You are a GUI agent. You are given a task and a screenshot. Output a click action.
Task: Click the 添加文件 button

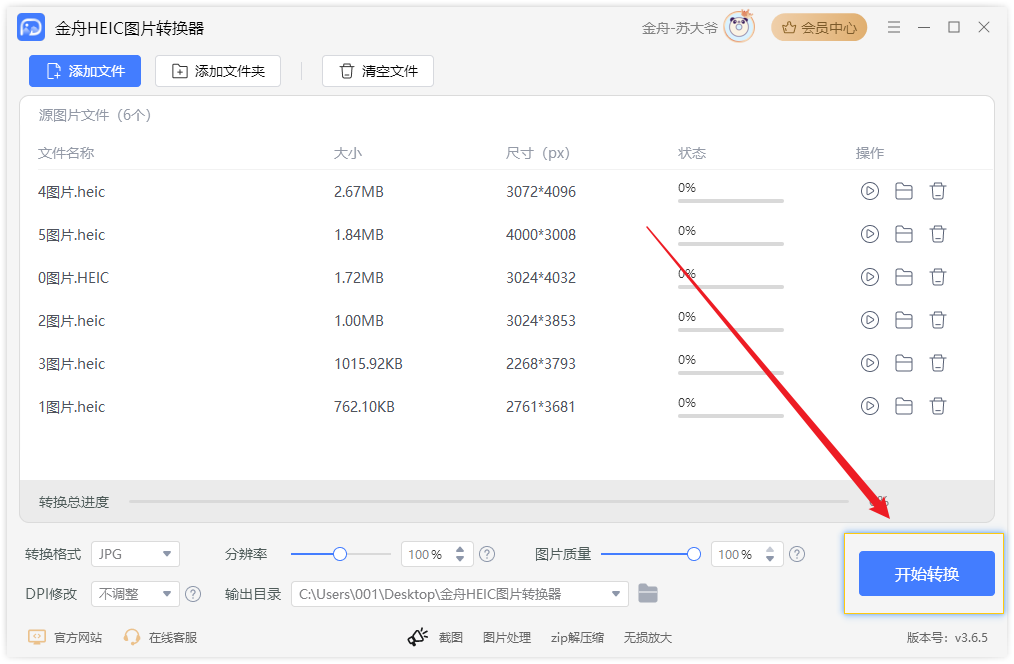[x=85, y=71]
